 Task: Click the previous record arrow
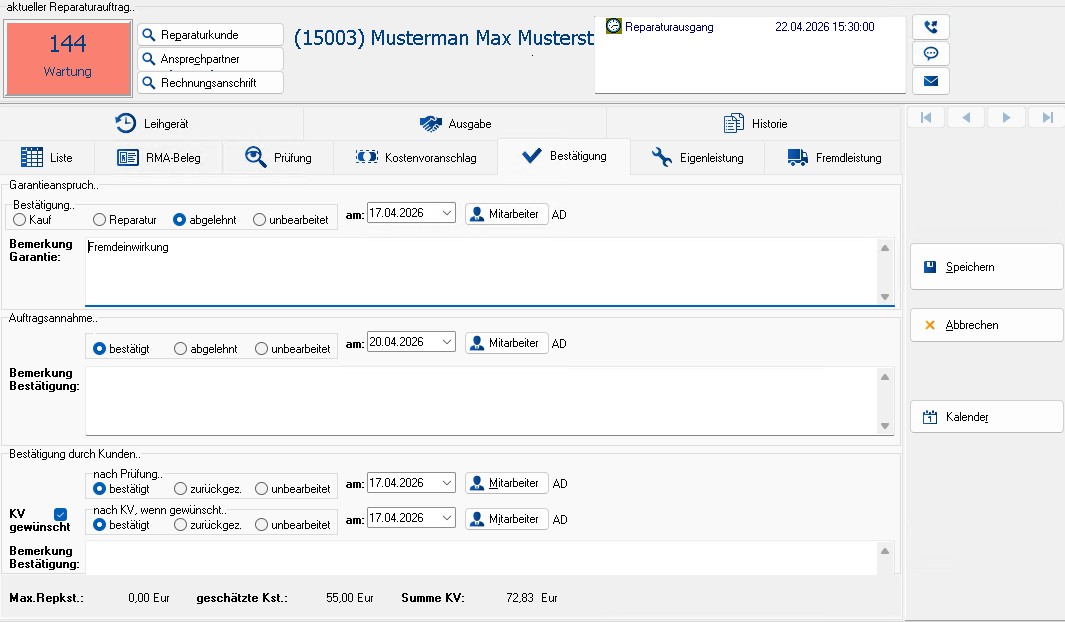[966, 118]
